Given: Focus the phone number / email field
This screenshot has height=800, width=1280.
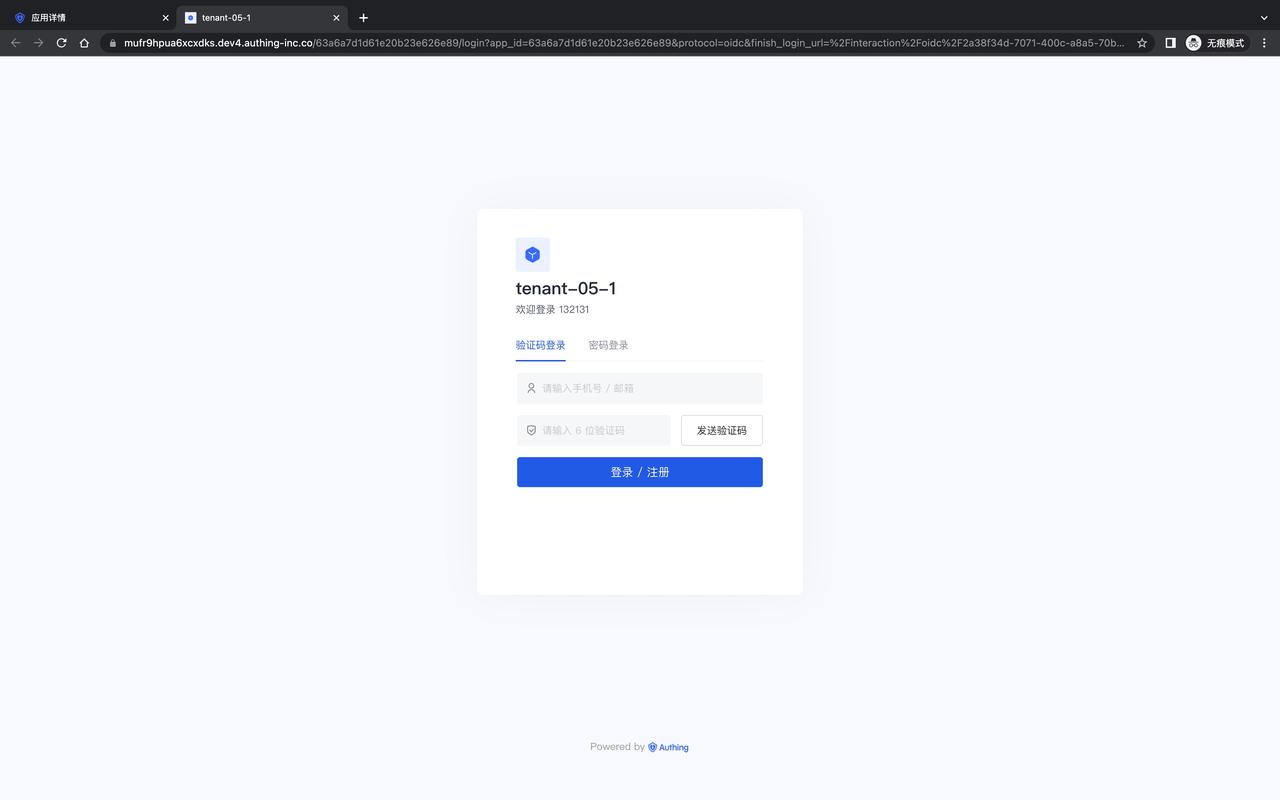Looking at the screenshot, I should click(640, 388).
